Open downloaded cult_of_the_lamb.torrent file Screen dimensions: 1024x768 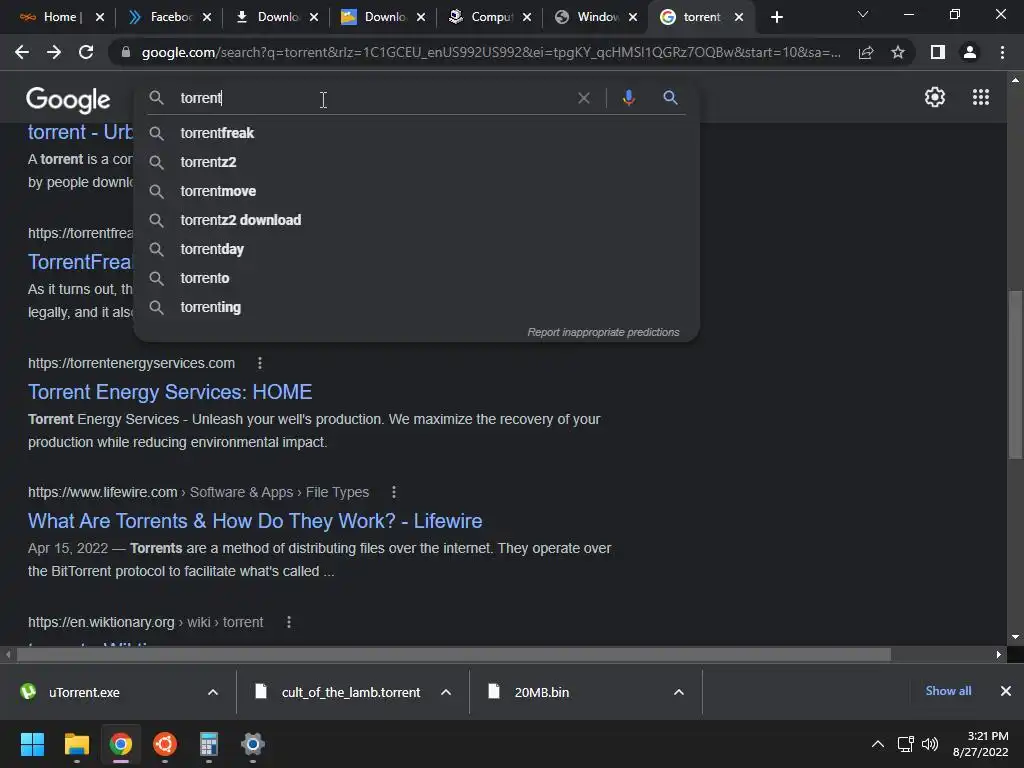(x=351, y=692)
